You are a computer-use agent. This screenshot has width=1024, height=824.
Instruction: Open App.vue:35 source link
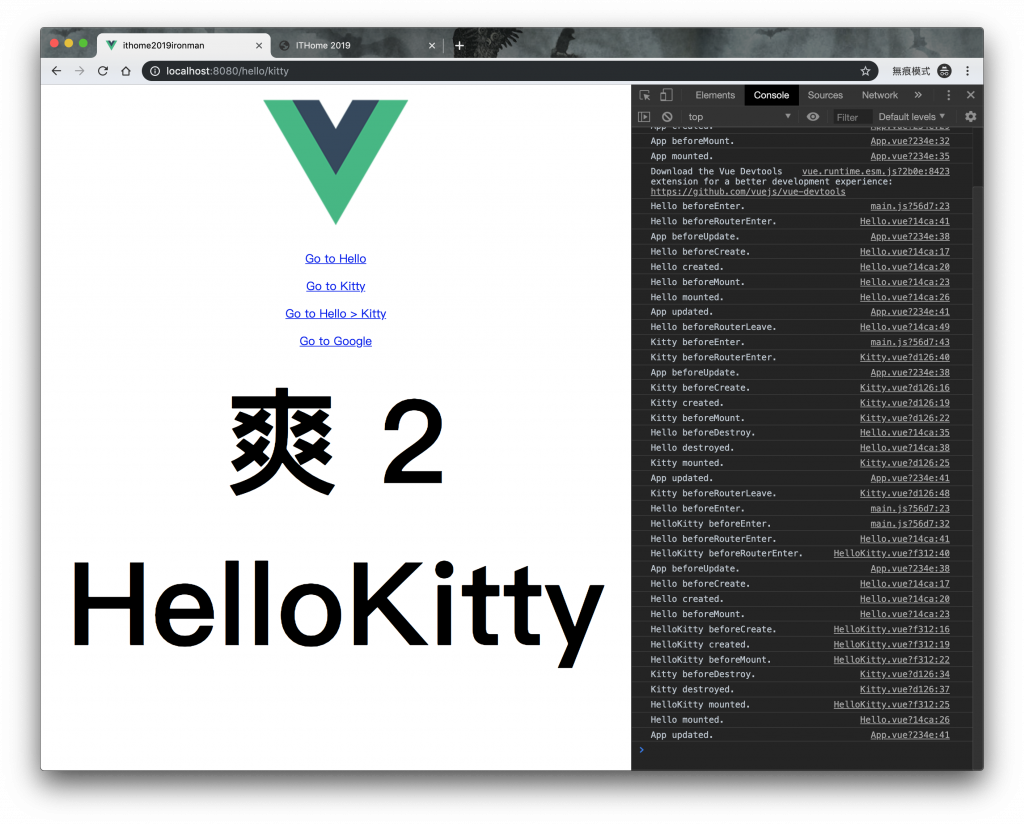point(910,156)
